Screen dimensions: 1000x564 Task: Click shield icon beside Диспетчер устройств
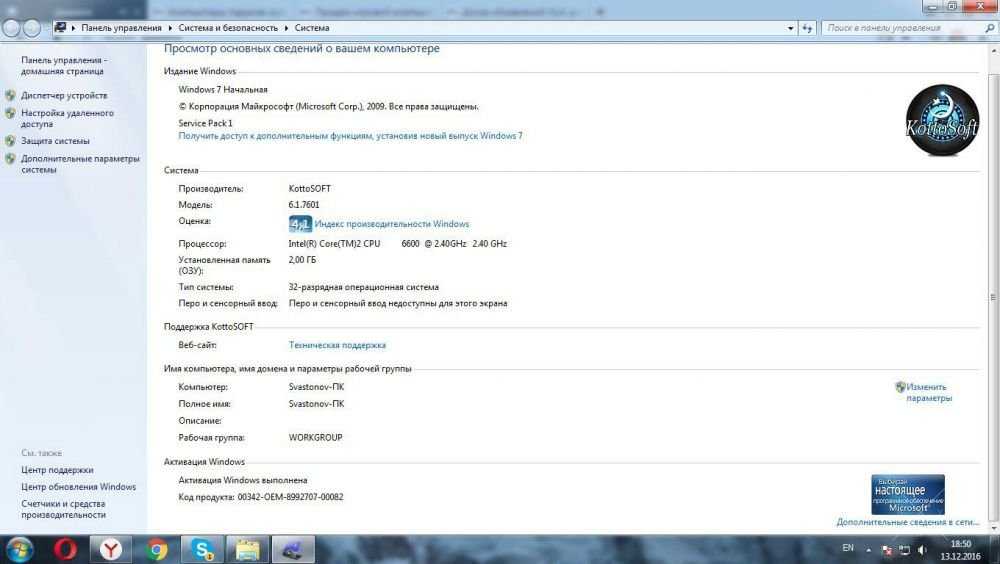[10, 96]
